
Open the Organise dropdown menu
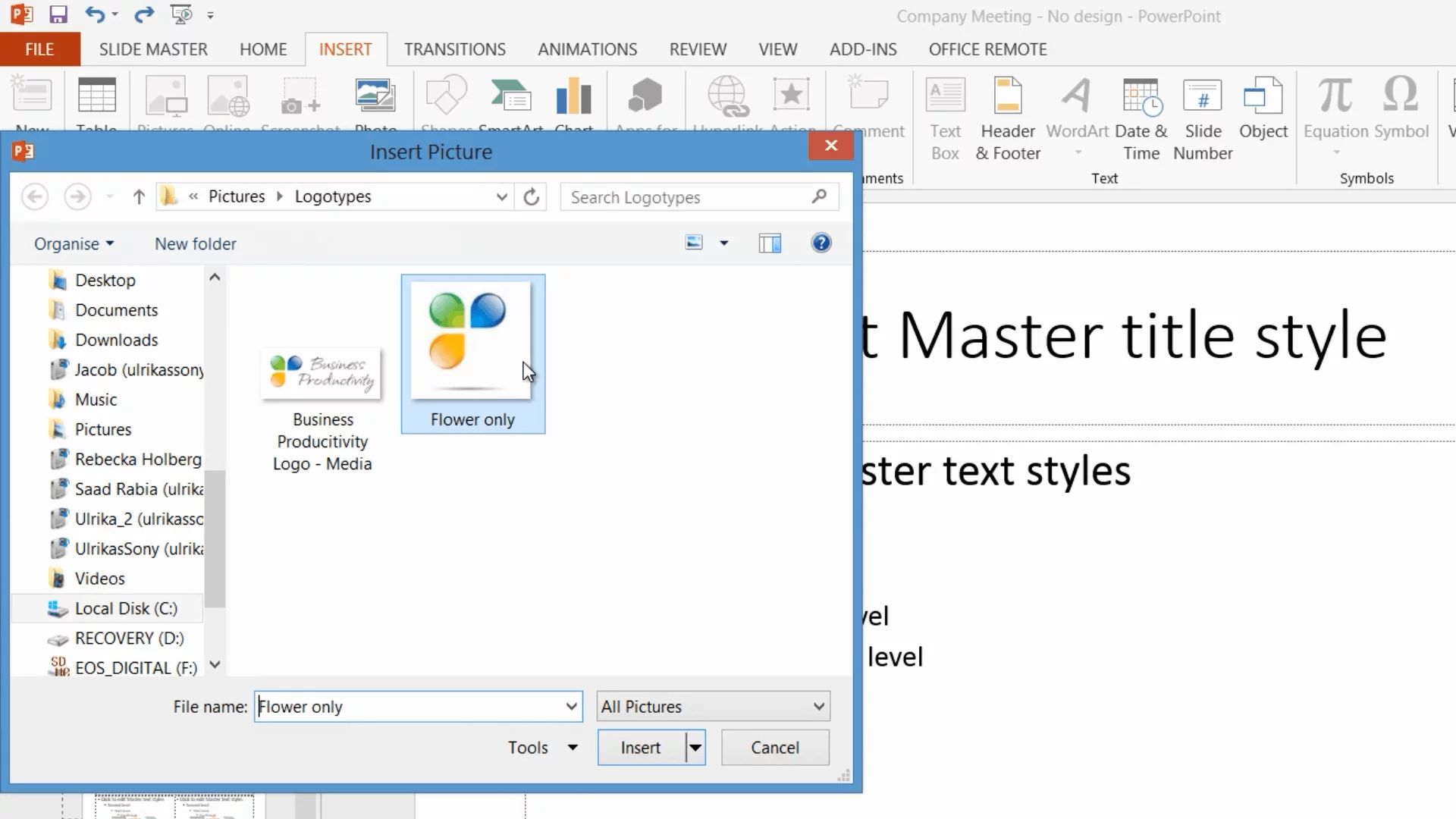[74, 244]
